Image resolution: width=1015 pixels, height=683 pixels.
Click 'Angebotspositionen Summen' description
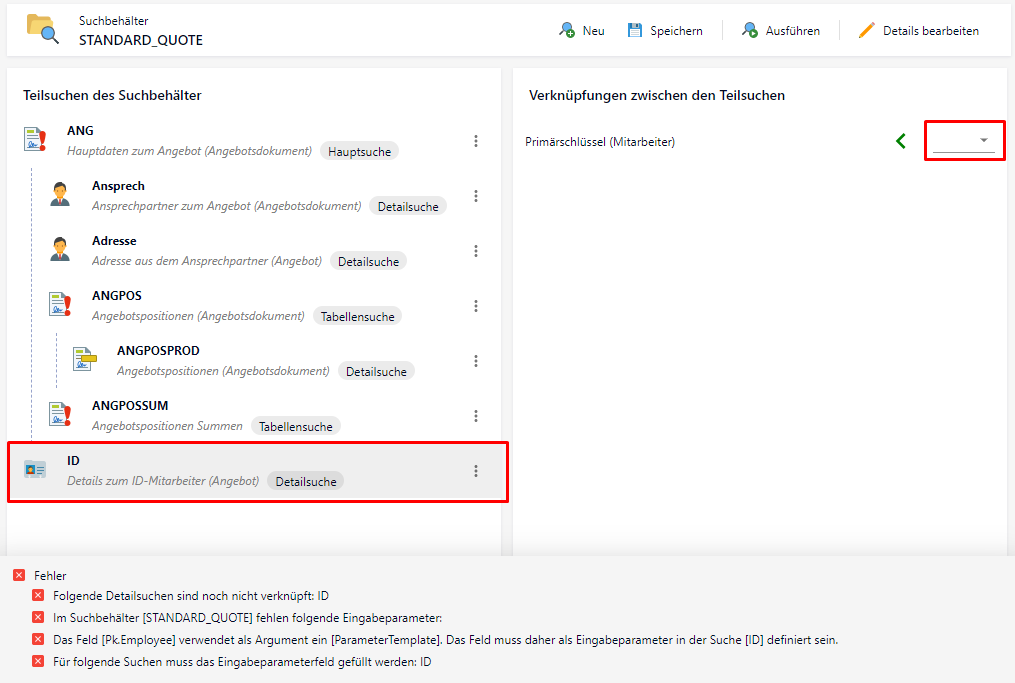(x=167, y=426)
